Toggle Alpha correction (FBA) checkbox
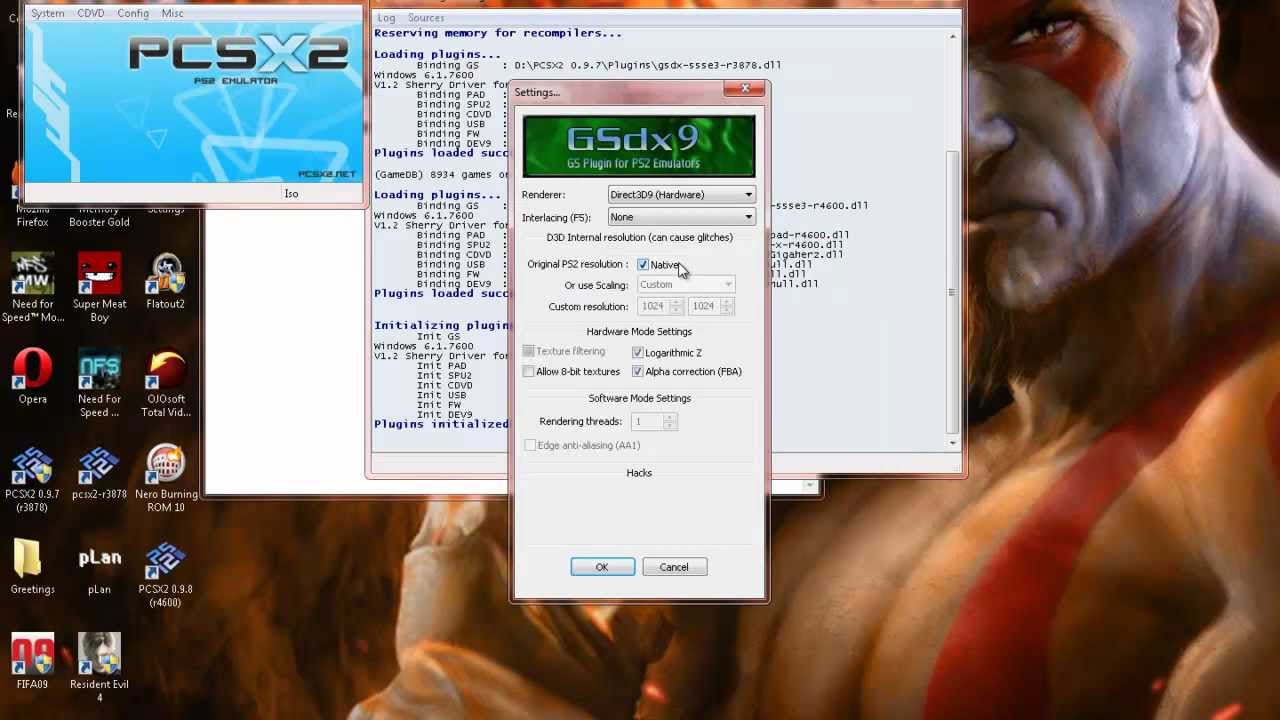Image resolution: width=1280 pixels, height=720 pixels. coord(638,371)
